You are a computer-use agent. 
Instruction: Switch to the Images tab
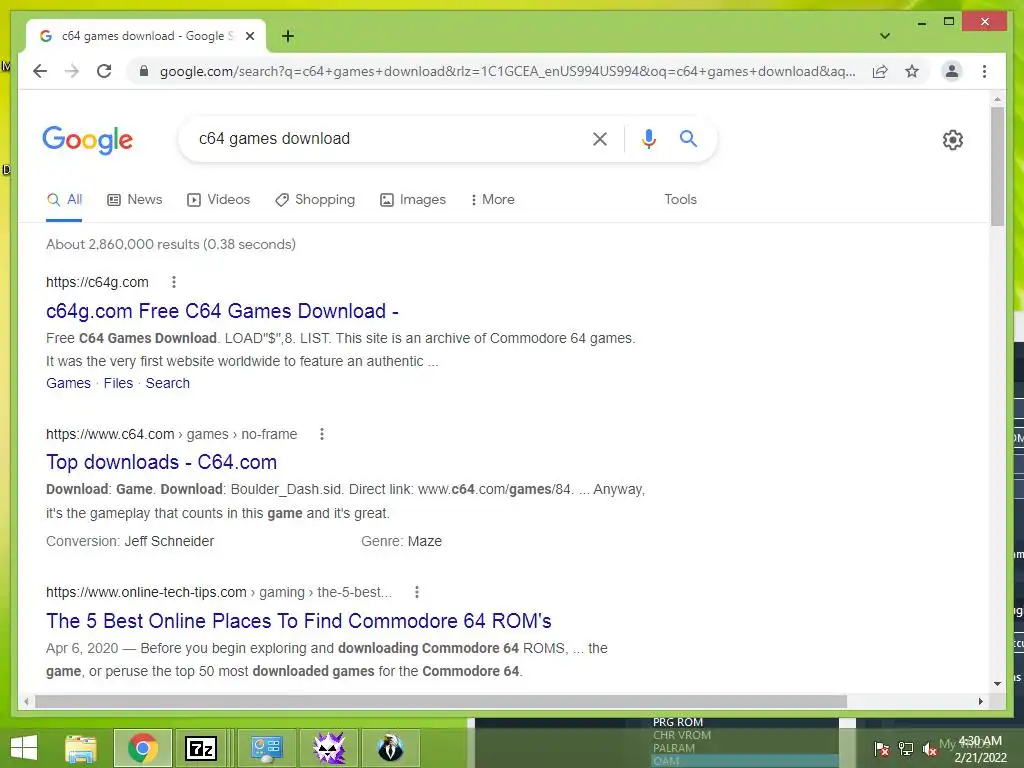(x=413, y=200)
